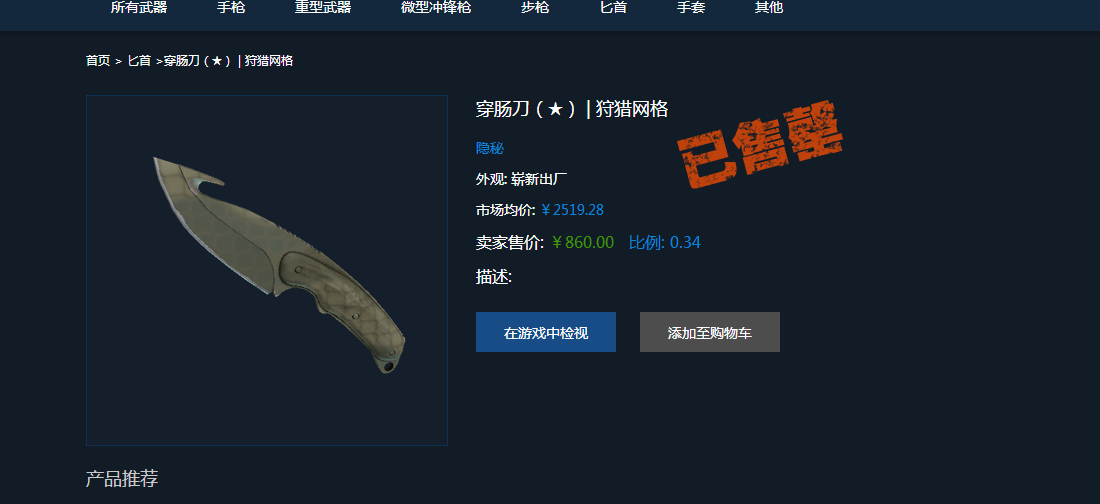Go to the 手套 category
The image size is (1100, 504).
point(691,8)
